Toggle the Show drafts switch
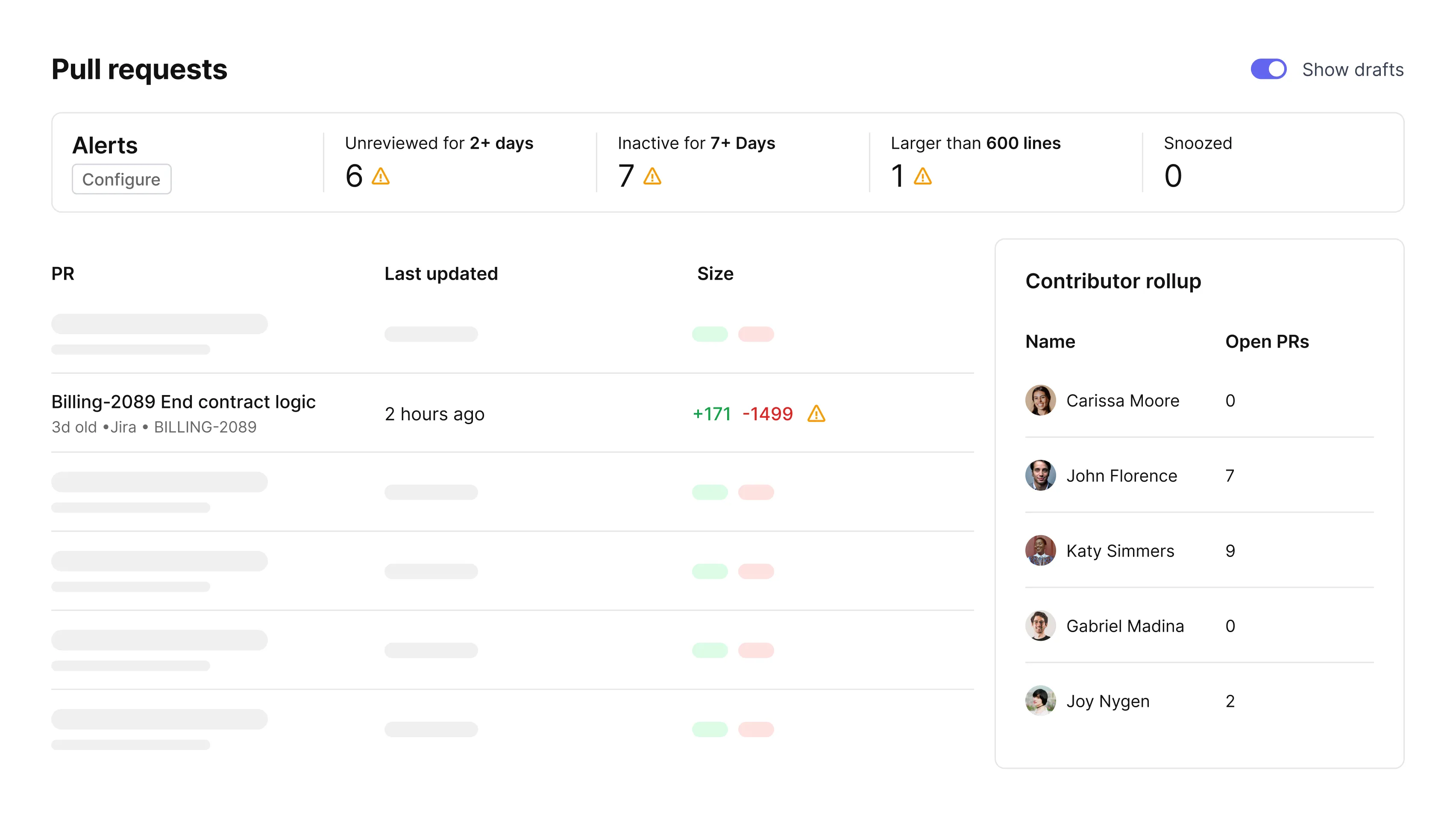Viewport: 1456px width, 820px height. tap(1268, 70)
